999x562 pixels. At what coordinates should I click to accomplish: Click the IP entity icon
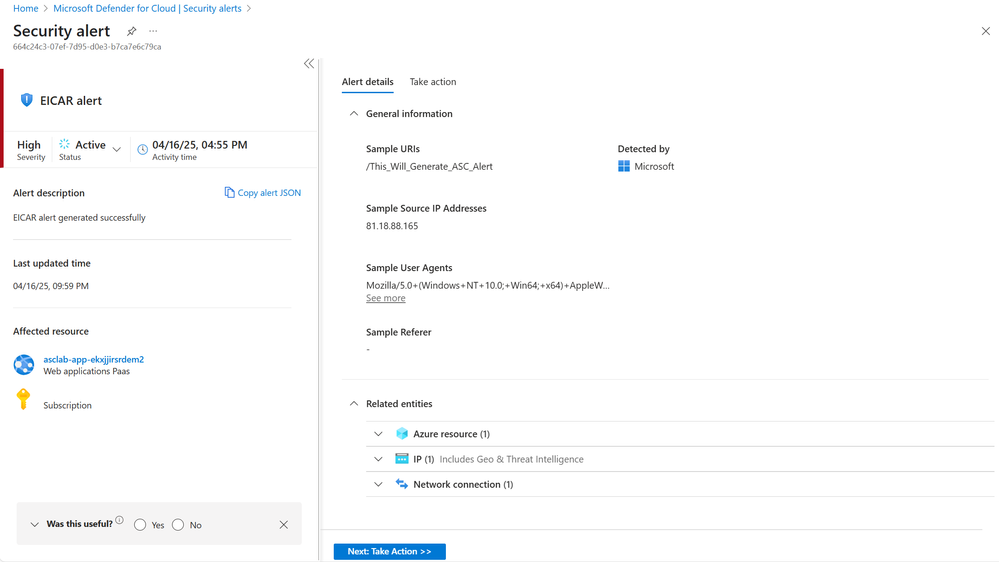pyautogui.click(x=401, y=459)
